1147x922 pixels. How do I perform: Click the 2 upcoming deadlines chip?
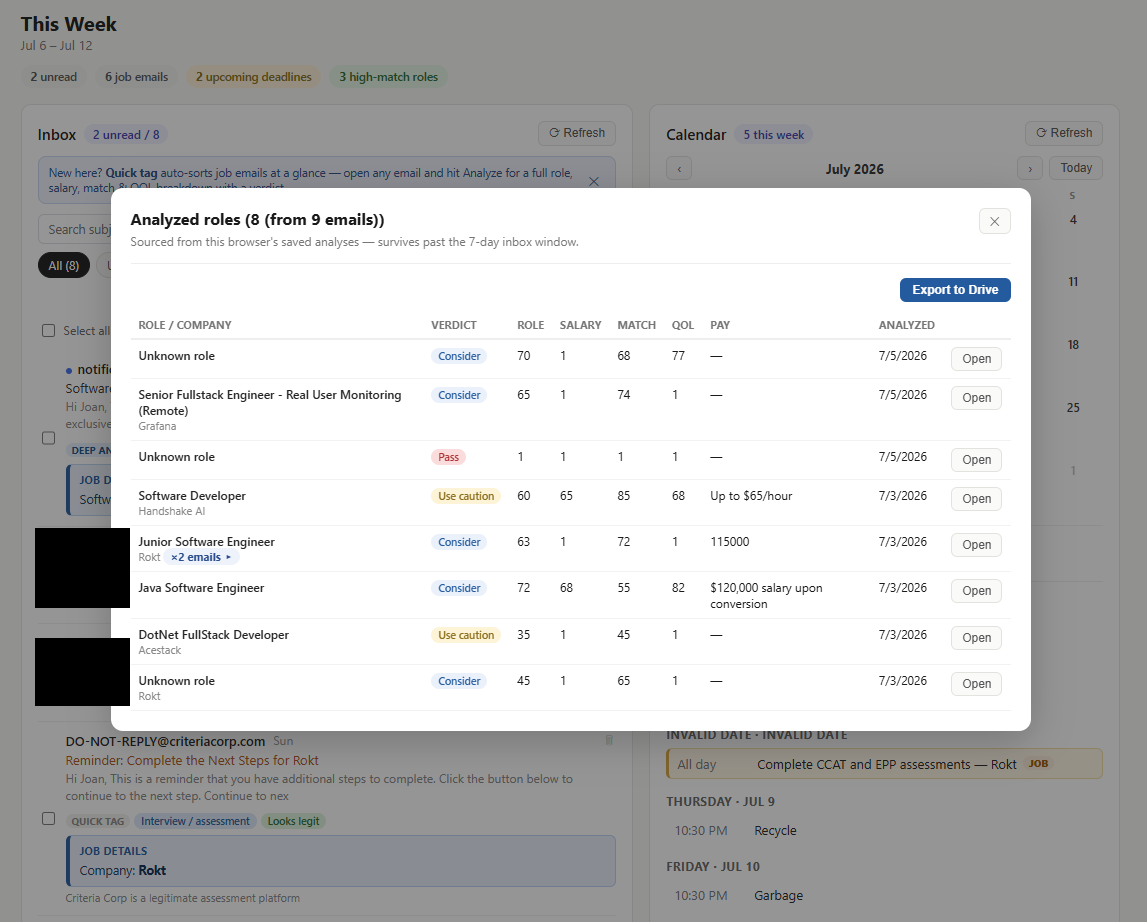coord(253,77)
